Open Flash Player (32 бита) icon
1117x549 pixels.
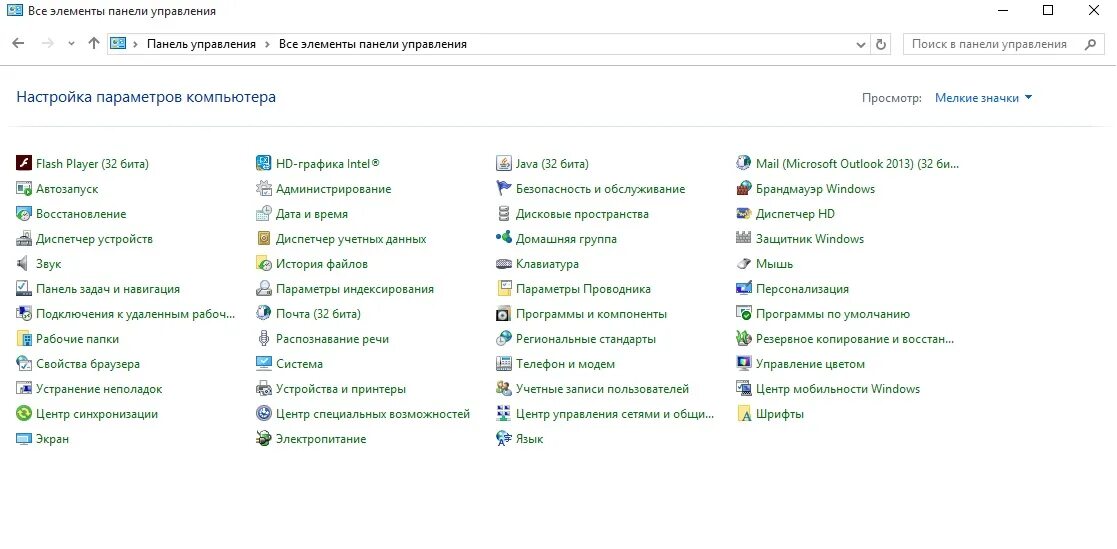[24, 164]
